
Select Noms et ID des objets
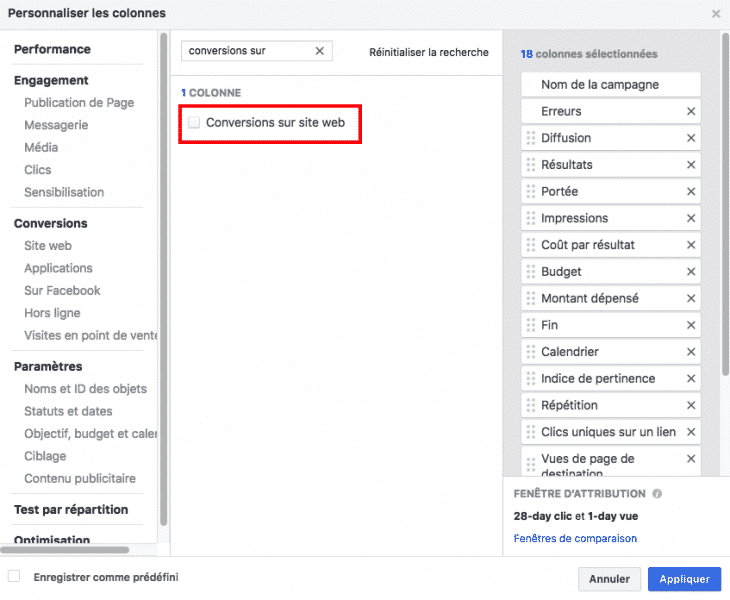click(85, 389)
